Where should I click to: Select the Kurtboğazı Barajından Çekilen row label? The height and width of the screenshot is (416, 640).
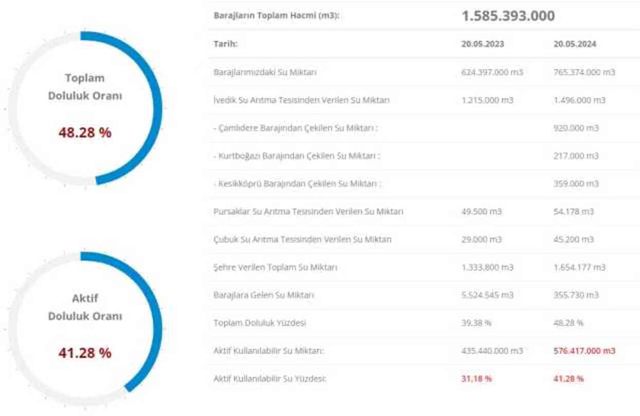297,156
